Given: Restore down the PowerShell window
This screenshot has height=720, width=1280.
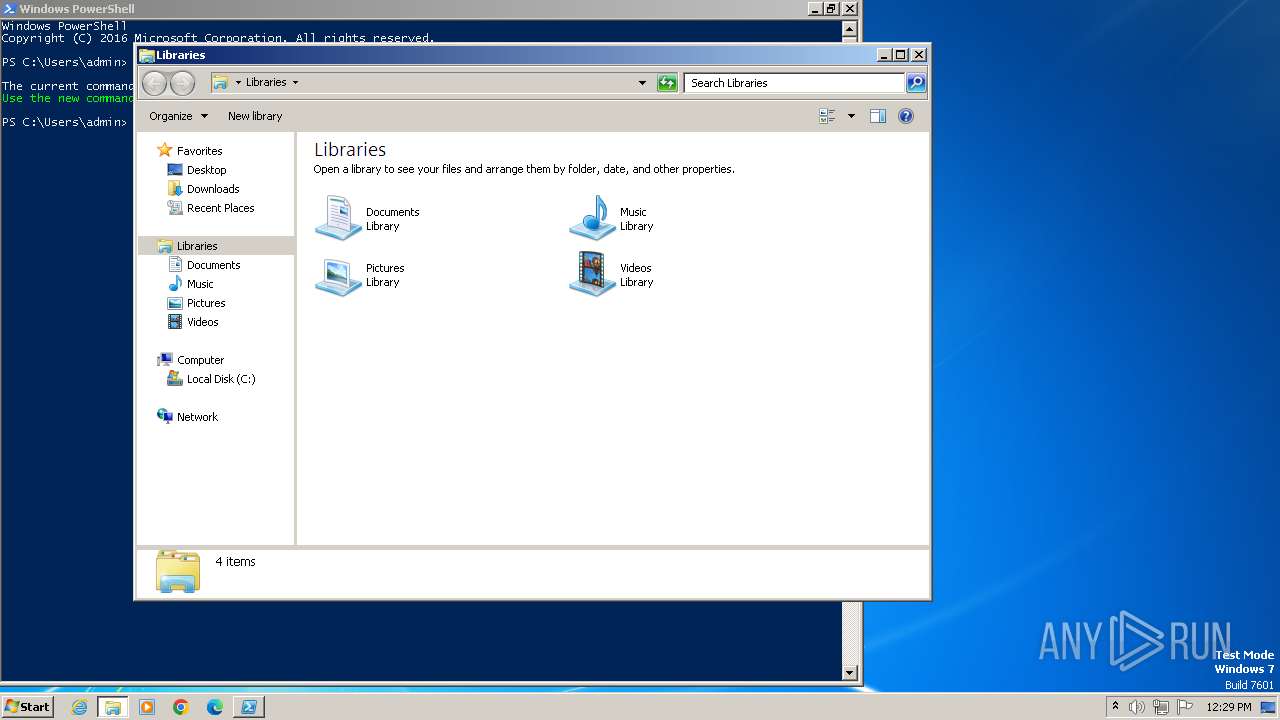Looking at the screenshot, I should click(x=832, y=8).
